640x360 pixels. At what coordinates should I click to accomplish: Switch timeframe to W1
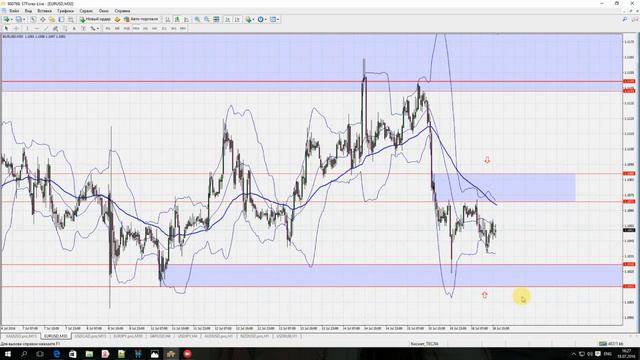click(x=173, y=29)
